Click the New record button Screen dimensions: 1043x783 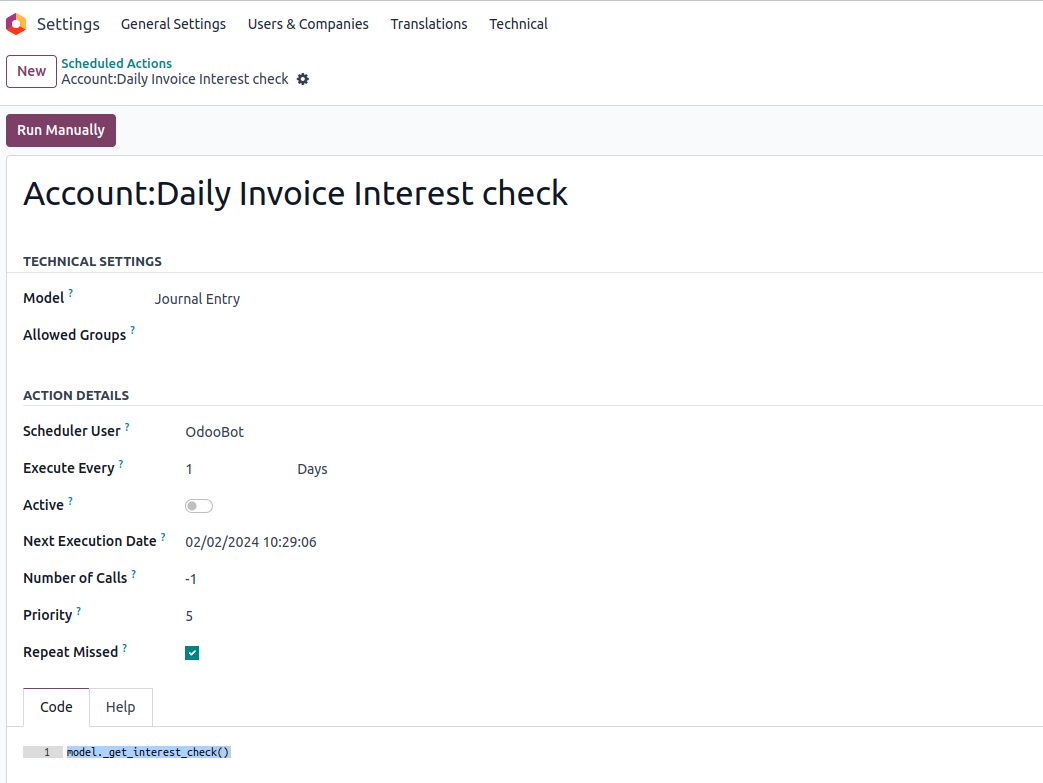pos(31,71)
